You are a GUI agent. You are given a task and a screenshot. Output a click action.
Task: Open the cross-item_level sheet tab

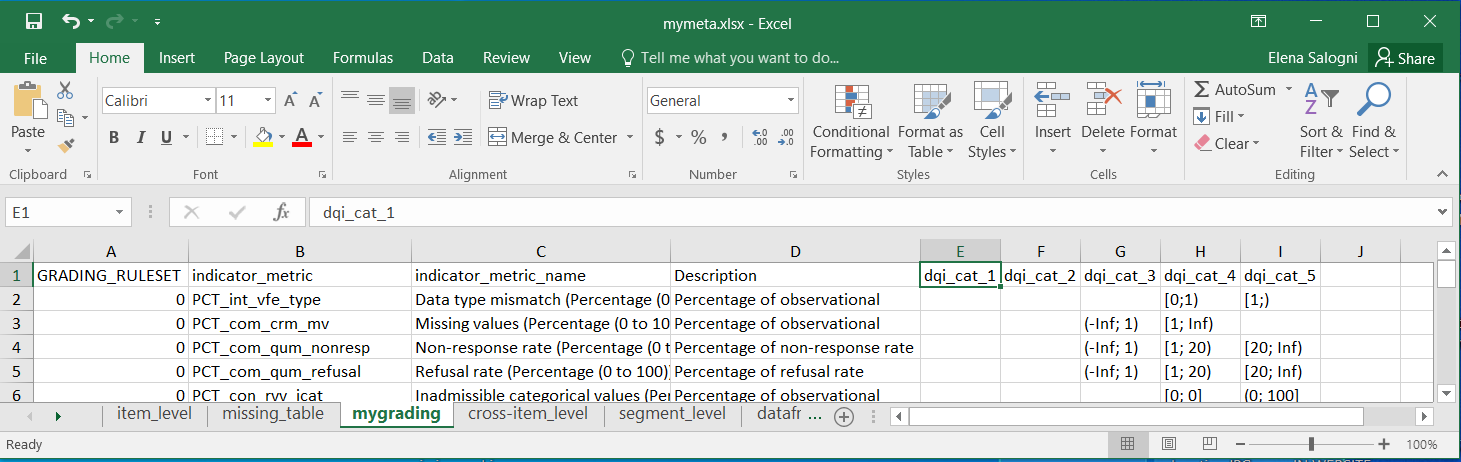click(x=528, y=414)
